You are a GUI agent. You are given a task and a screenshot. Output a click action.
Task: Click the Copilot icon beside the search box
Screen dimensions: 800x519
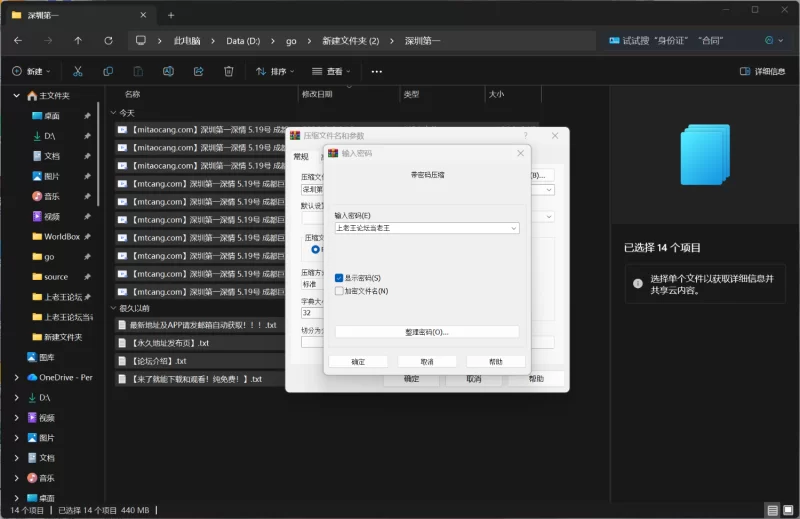[x=769, y=40]
